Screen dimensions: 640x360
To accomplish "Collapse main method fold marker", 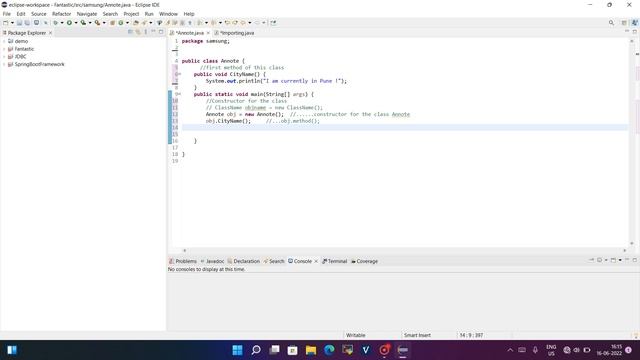I will pyautogui.click(x=179, y=94).
